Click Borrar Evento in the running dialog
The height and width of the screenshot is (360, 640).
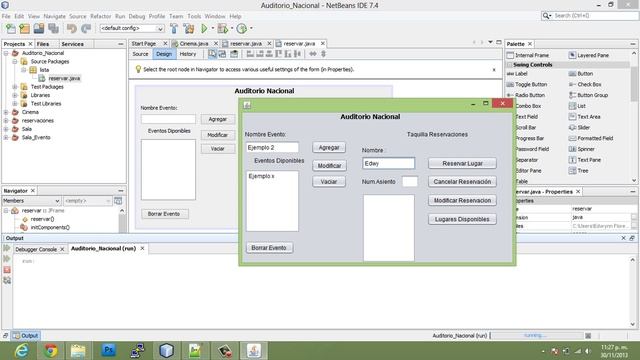point(269,248)
